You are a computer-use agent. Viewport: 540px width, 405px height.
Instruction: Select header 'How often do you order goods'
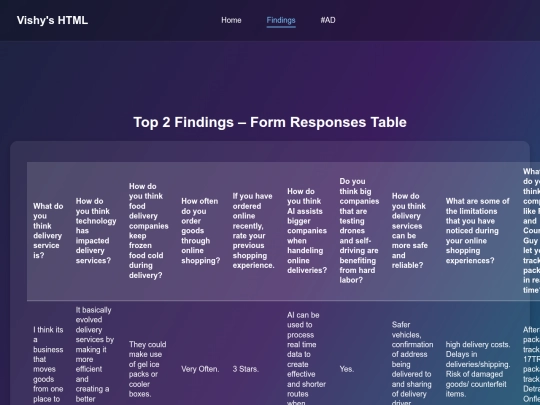[x=200, y=231]
